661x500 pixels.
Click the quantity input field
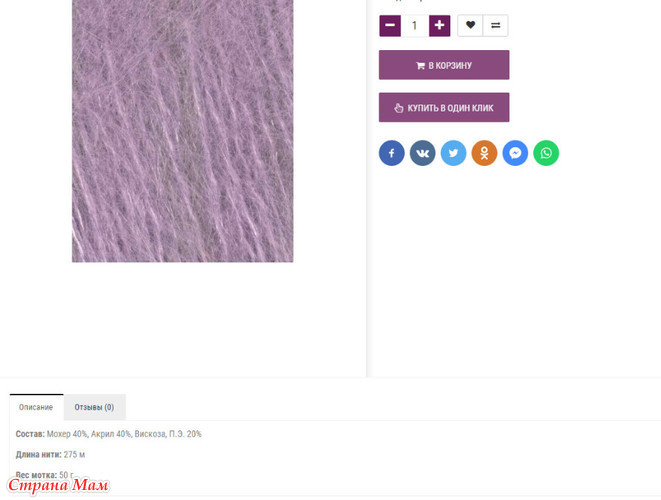point(415,26)
